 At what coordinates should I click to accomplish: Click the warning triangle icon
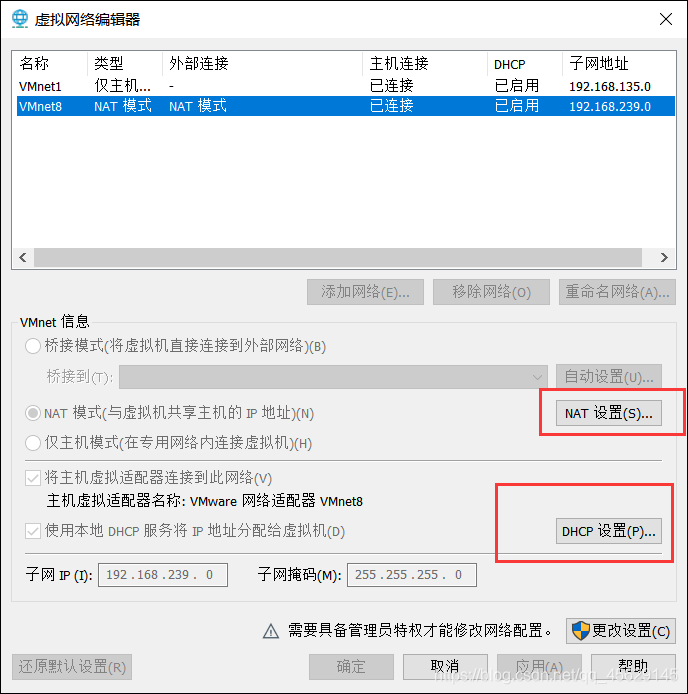point(271,631)
